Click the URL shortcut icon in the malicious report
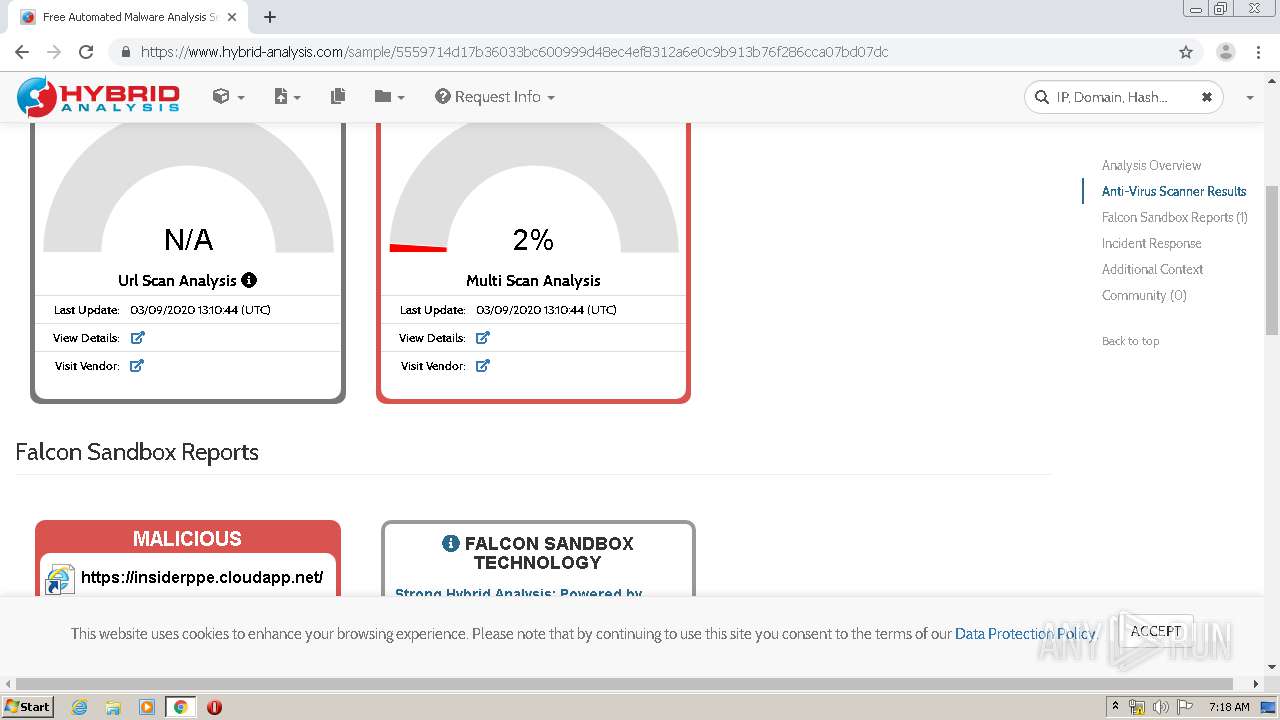The image size is (1280, 720). pos(60,580)
